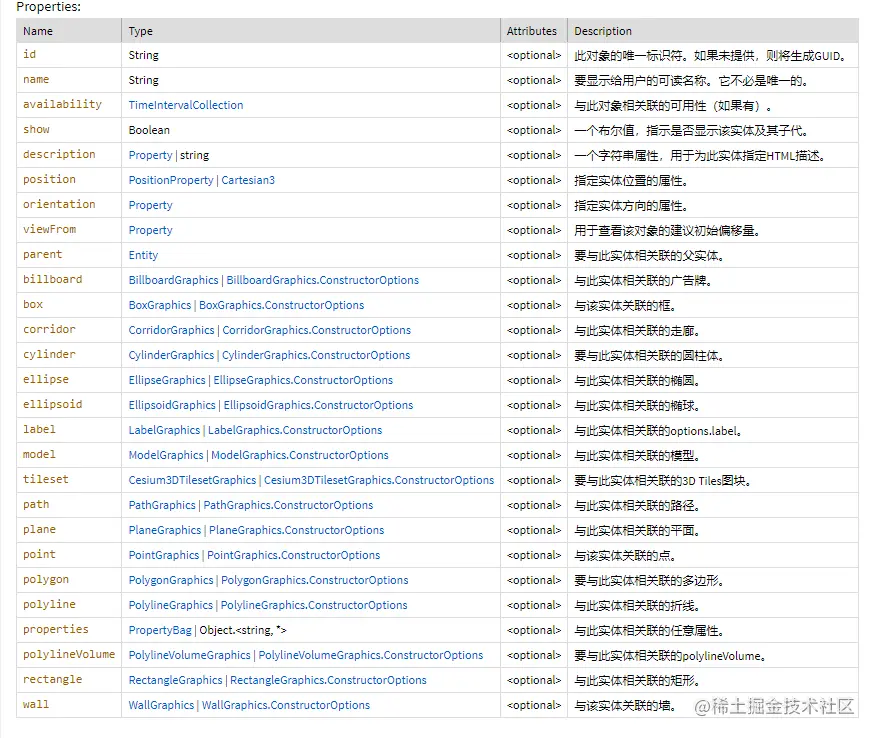Click the 'Properties:' heading text
Viewport: 876px width, 738px height.
pyautogui.click(x=49, y=7)
